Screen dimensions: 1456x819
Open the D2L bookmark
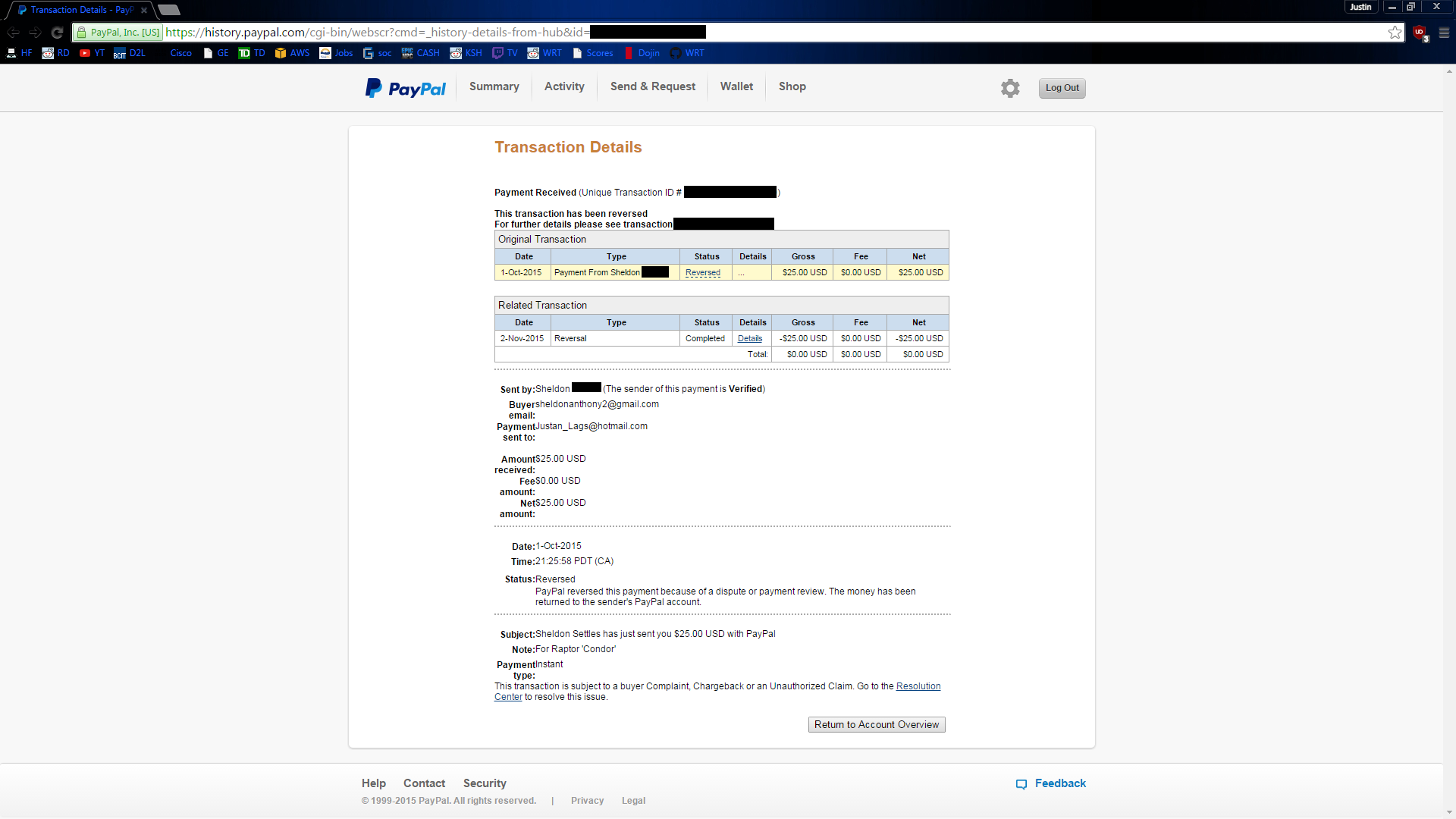129,53
